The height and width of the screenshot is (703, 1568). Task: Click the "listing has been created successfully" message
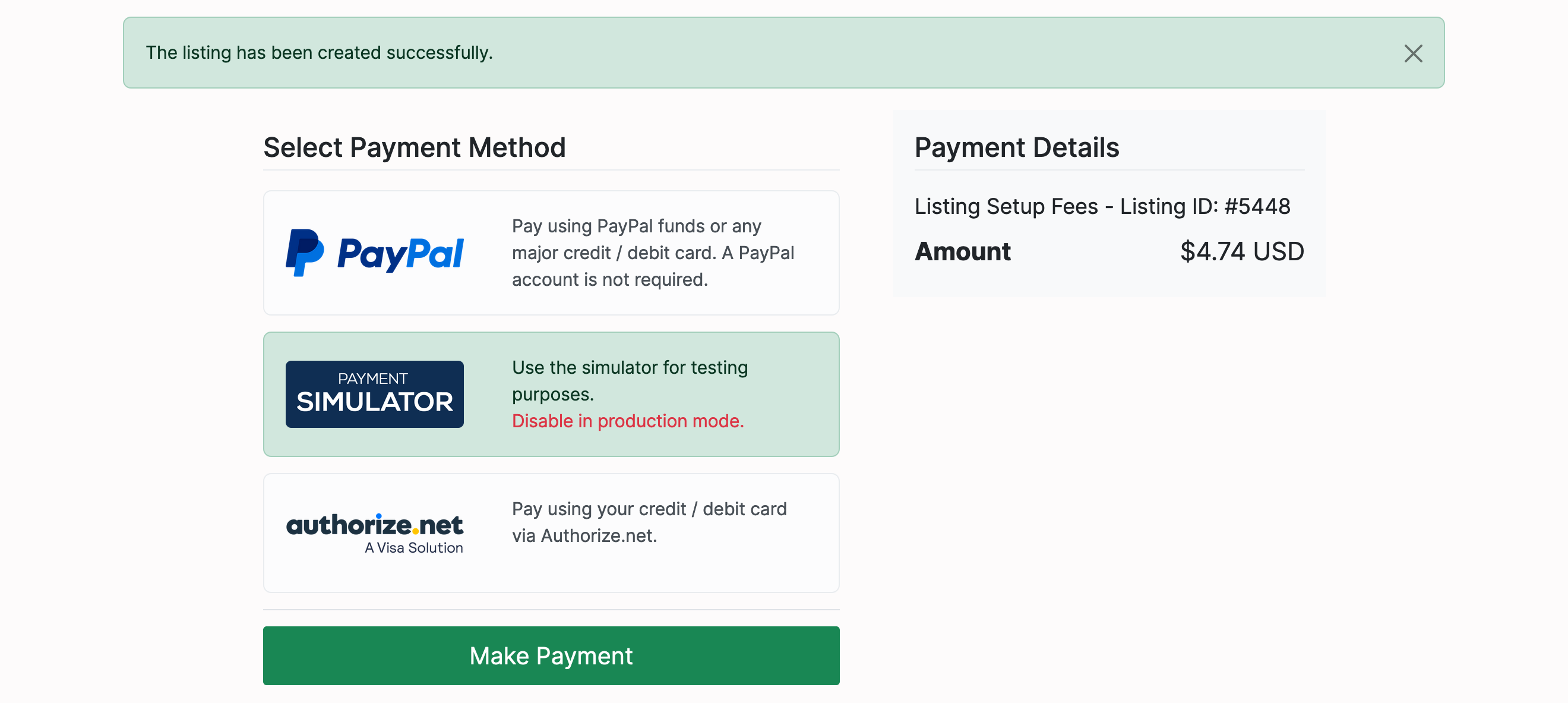click(x=319, y=53)
